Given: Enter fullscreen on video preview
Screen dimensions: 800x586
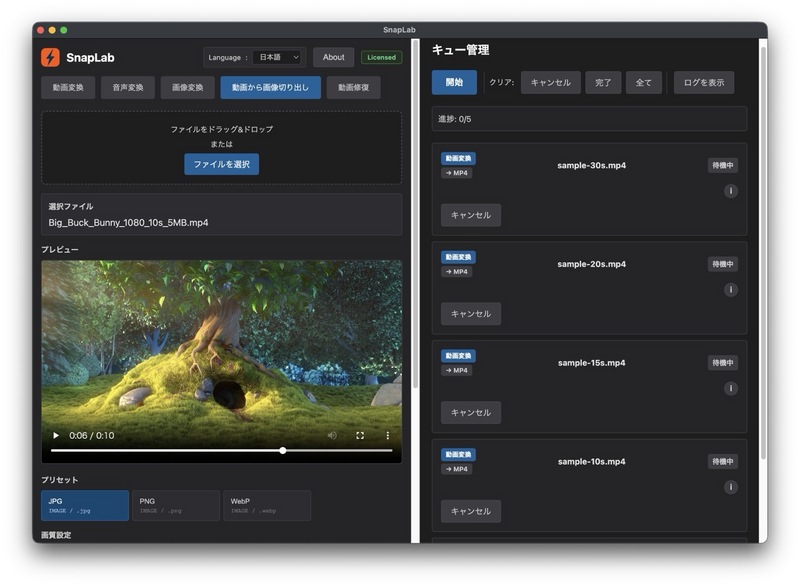Looking at the screenshot, I should [x=360, y=435].
